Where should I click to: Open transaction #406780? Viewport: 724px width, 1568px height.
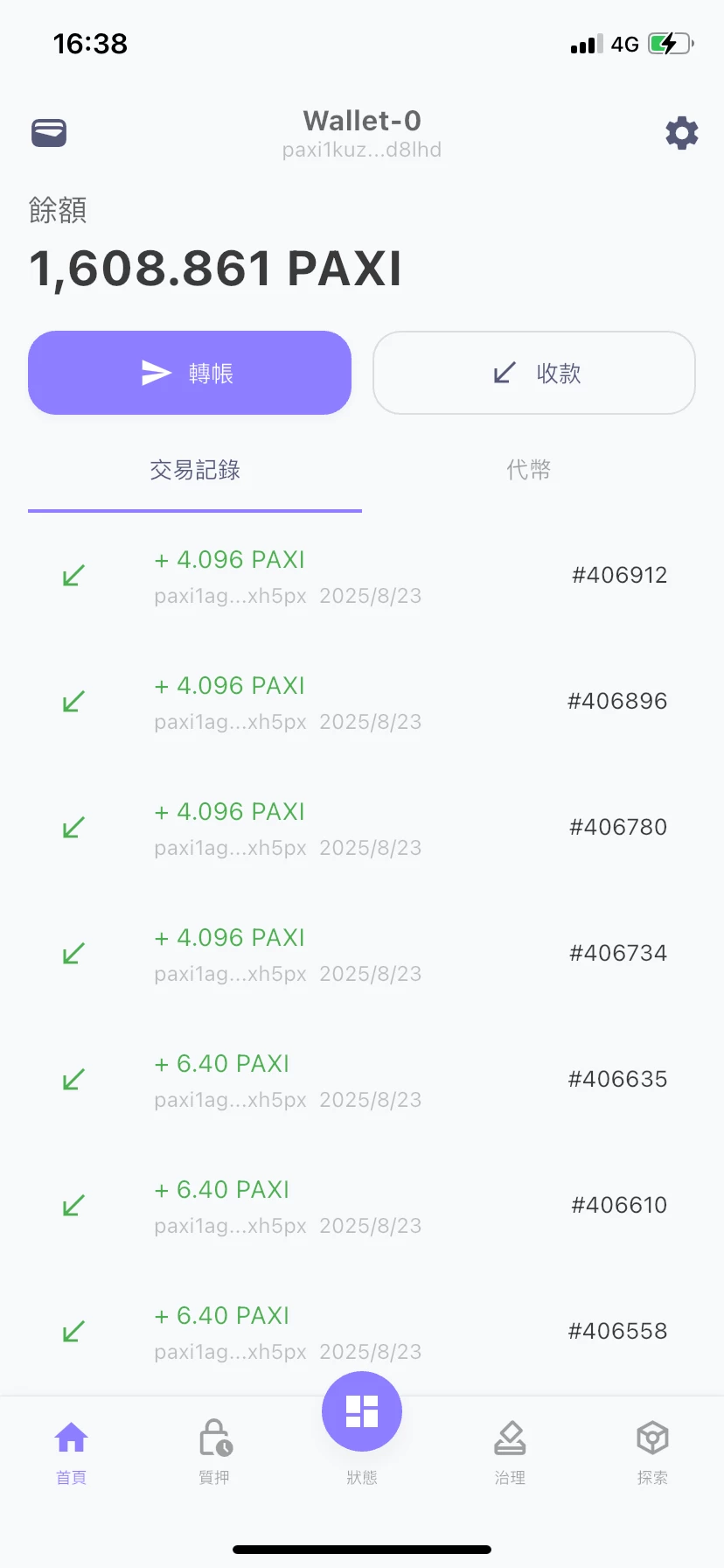click(x=362, y=828)
